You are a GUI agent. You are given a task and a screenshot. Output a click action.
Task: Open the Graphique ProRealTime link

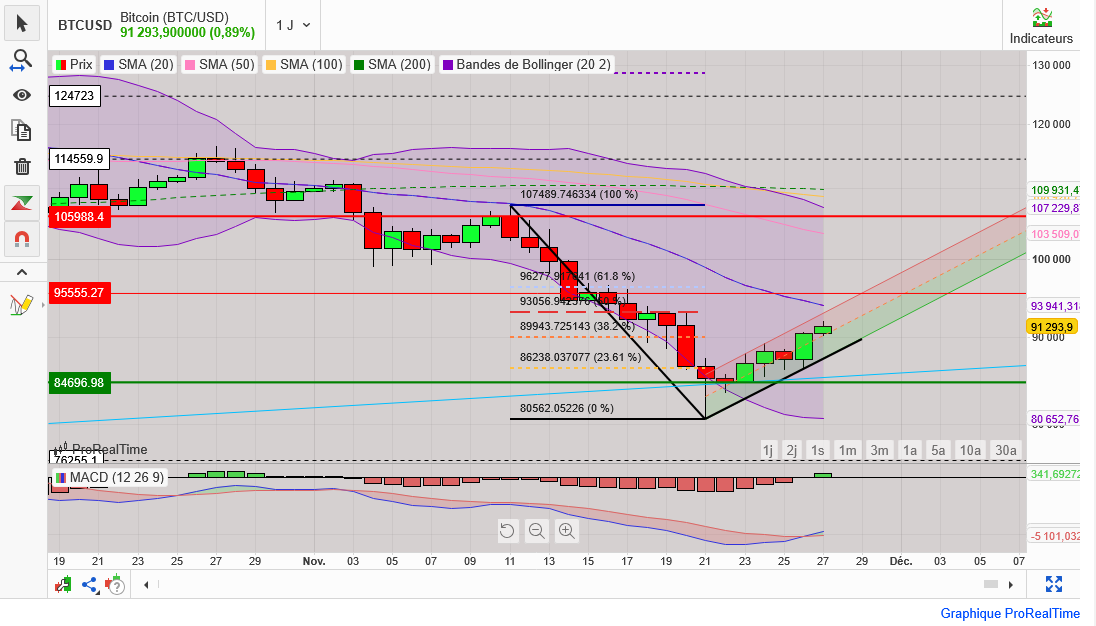(1010, 613)
